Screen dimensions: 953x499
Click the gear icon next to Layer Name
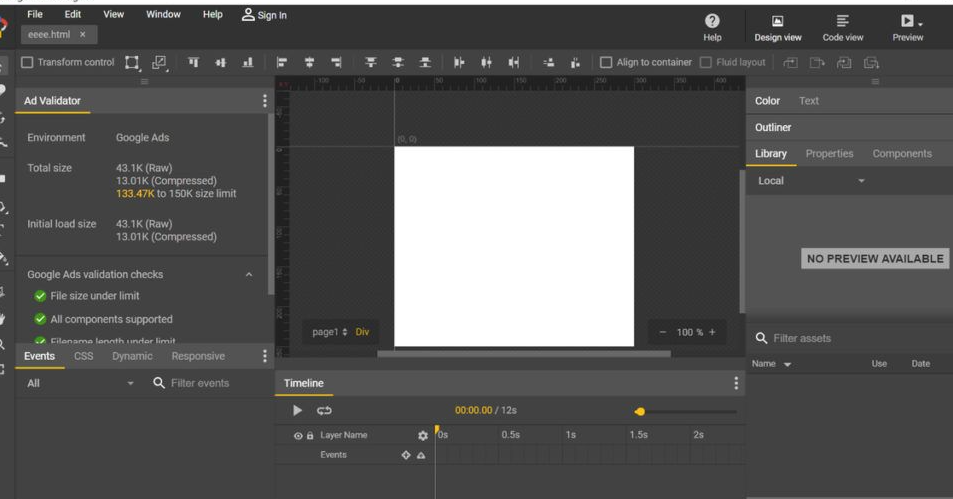pos(423,435)
